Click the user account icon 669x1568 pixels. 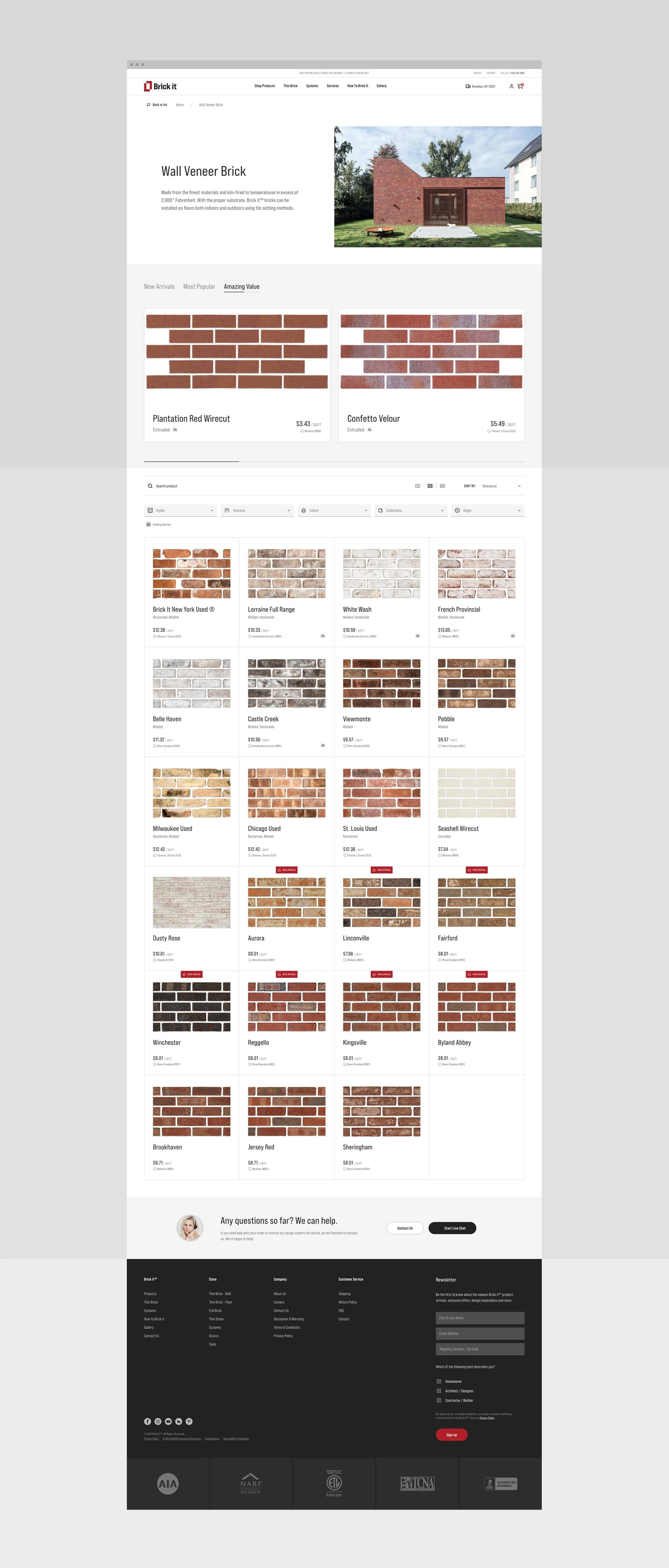pos(512,86)
